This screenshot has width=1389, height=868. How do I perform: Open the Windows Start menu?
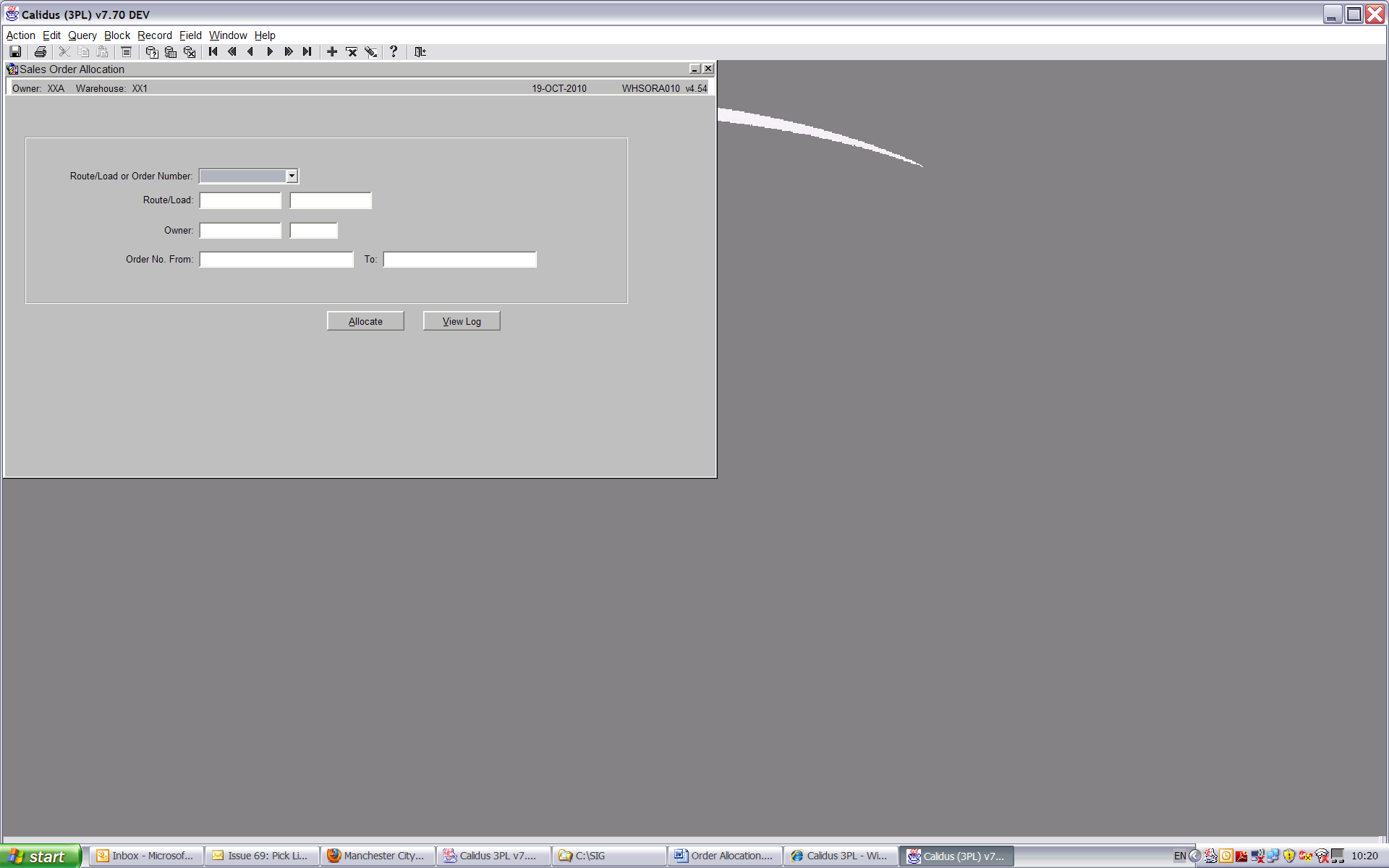click(41, 856)
